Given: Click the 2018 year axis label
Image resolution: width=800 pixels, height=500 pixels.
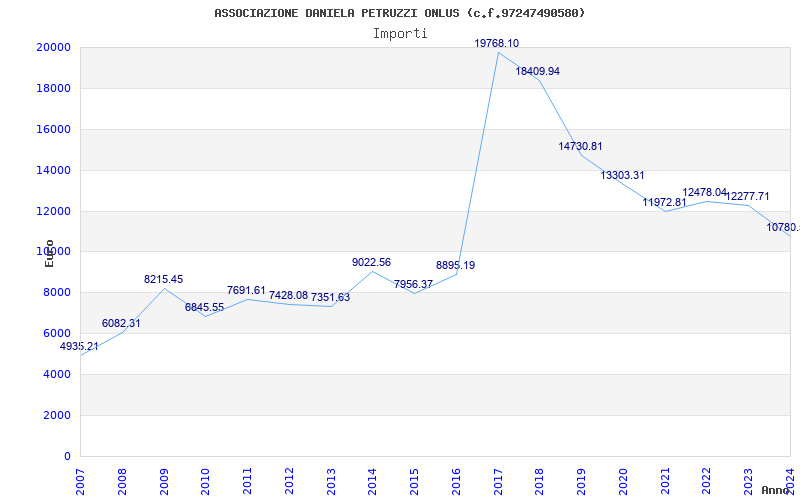Looking at the screenshot, I should pyautogui.click(x=540, y=482).
